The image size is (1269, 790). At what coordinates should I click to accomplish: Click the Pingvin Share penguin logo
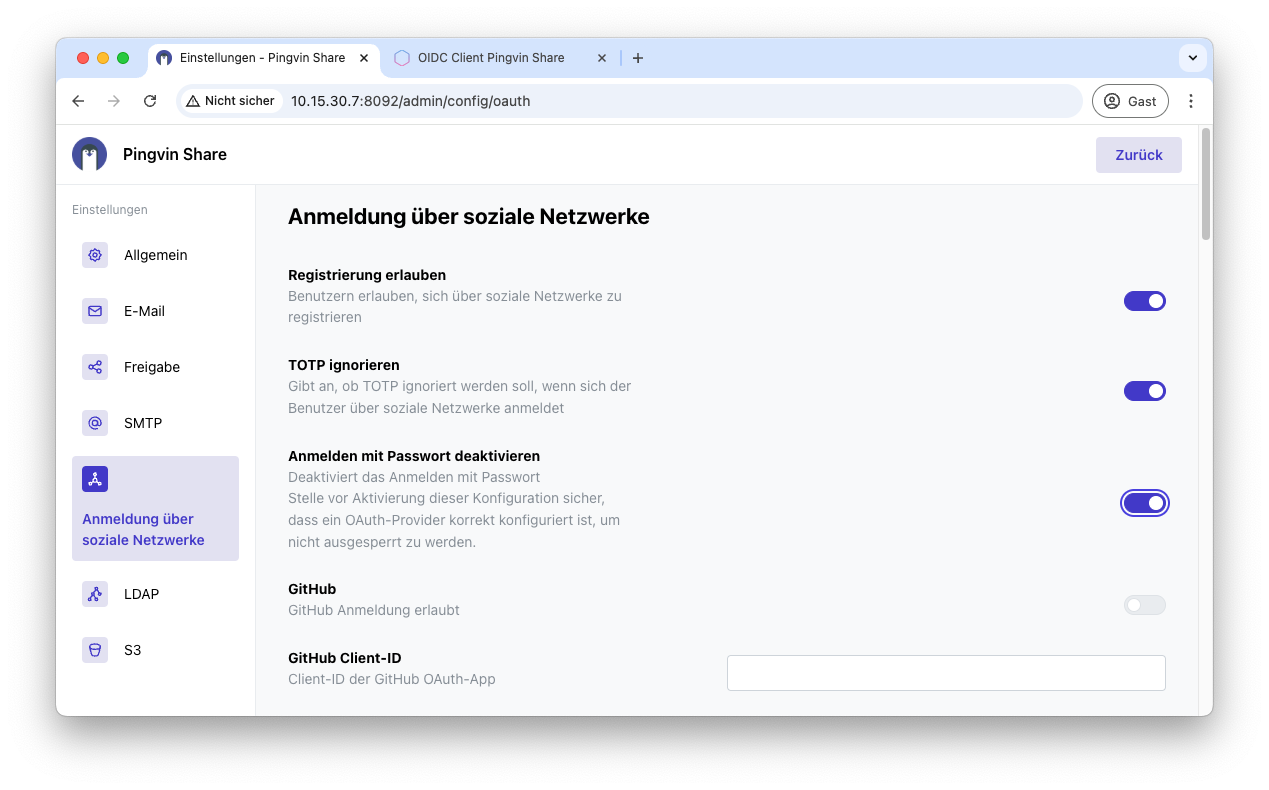pyautogui.click(x=90, y=154)
